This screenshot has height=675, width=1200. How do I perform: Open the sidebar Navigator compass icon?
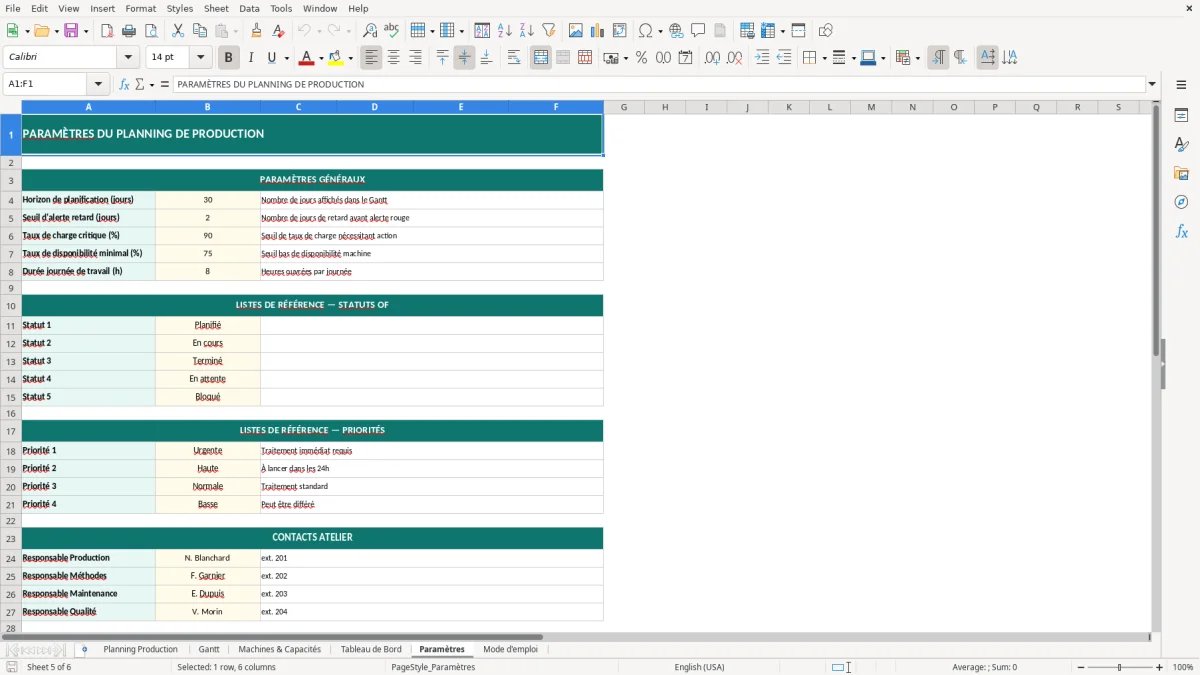[1181, 202]
